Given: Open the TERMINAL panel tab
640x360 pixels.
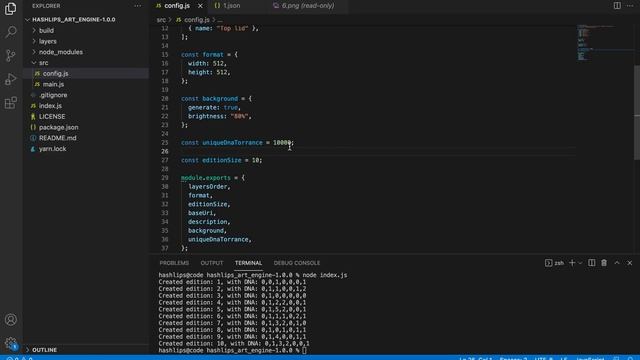Looking at the screenshot, I should click(x=248, y=263).
